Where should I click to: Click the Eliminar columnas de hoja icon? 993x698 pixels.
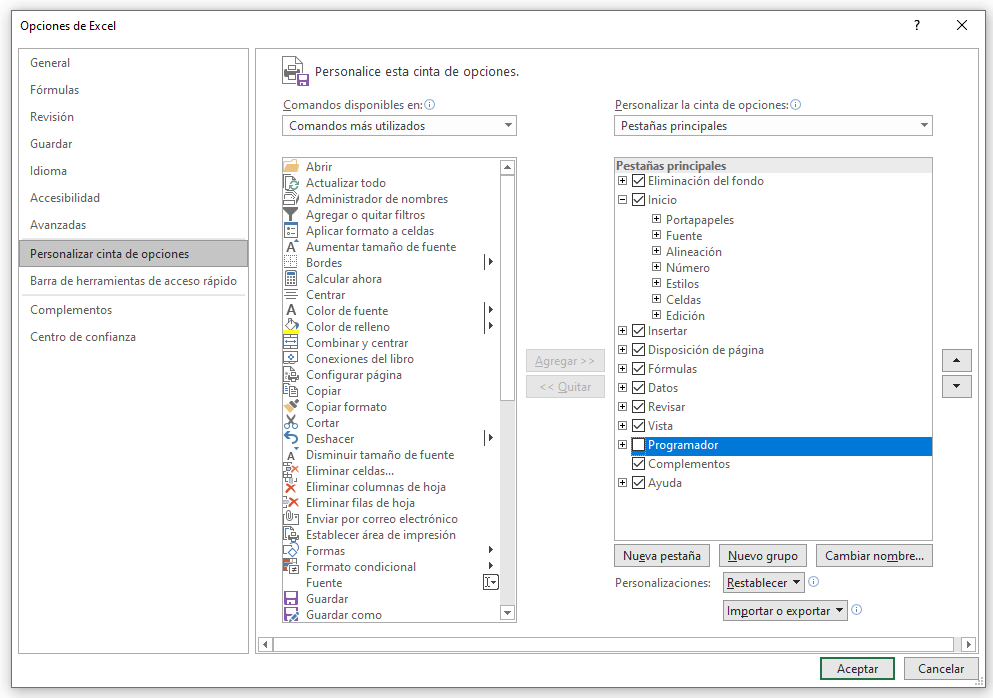tap(291, 487)
